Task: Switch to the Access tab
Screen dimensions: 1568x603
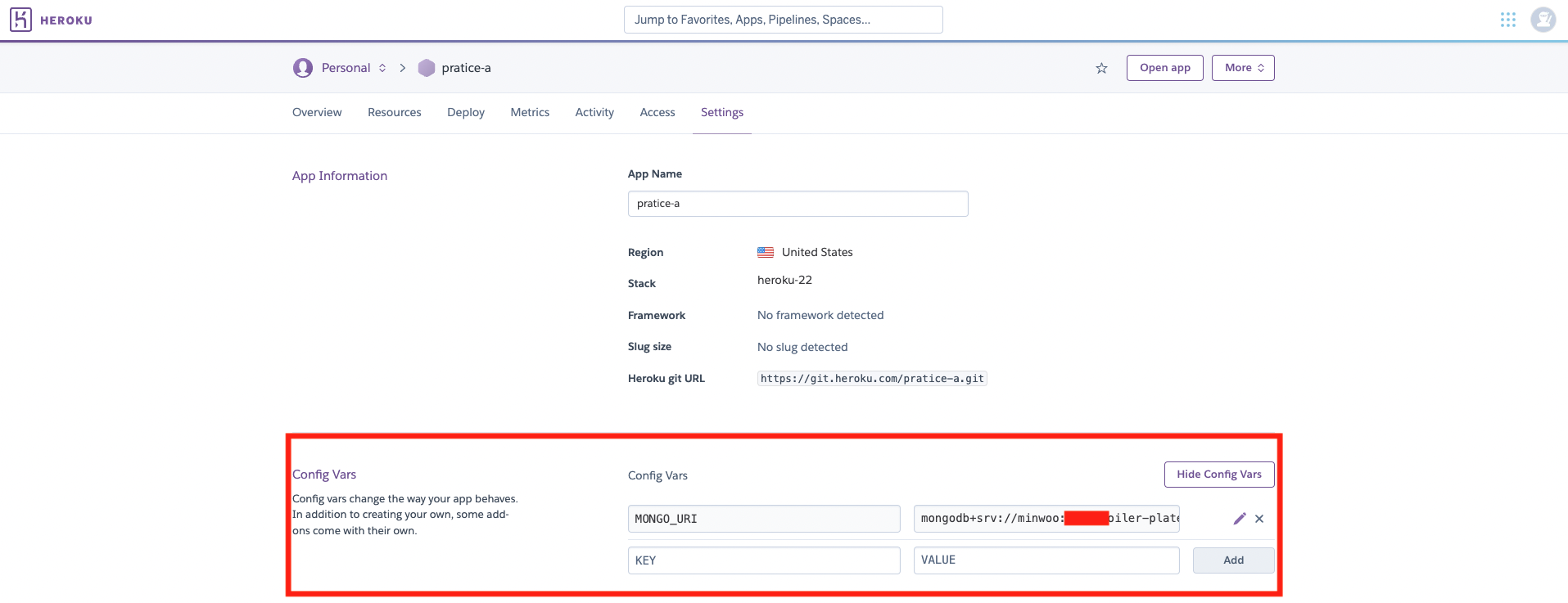Action: (x=657, y=112)
